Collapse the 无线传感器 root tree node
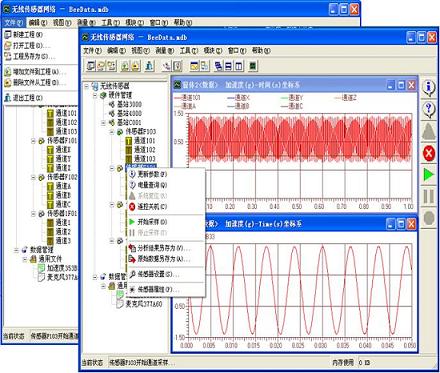440x373 pixels. point(87,86)
